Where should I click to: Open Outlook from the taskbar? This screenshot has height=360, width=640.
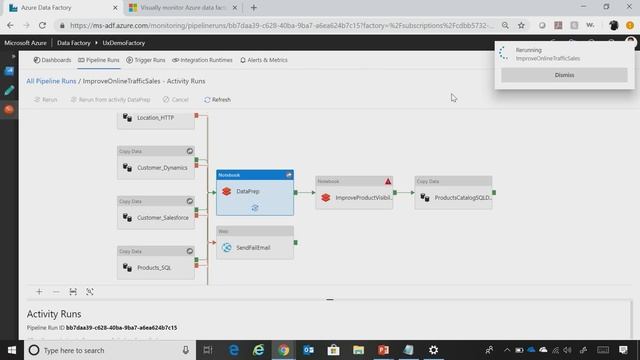309,350
